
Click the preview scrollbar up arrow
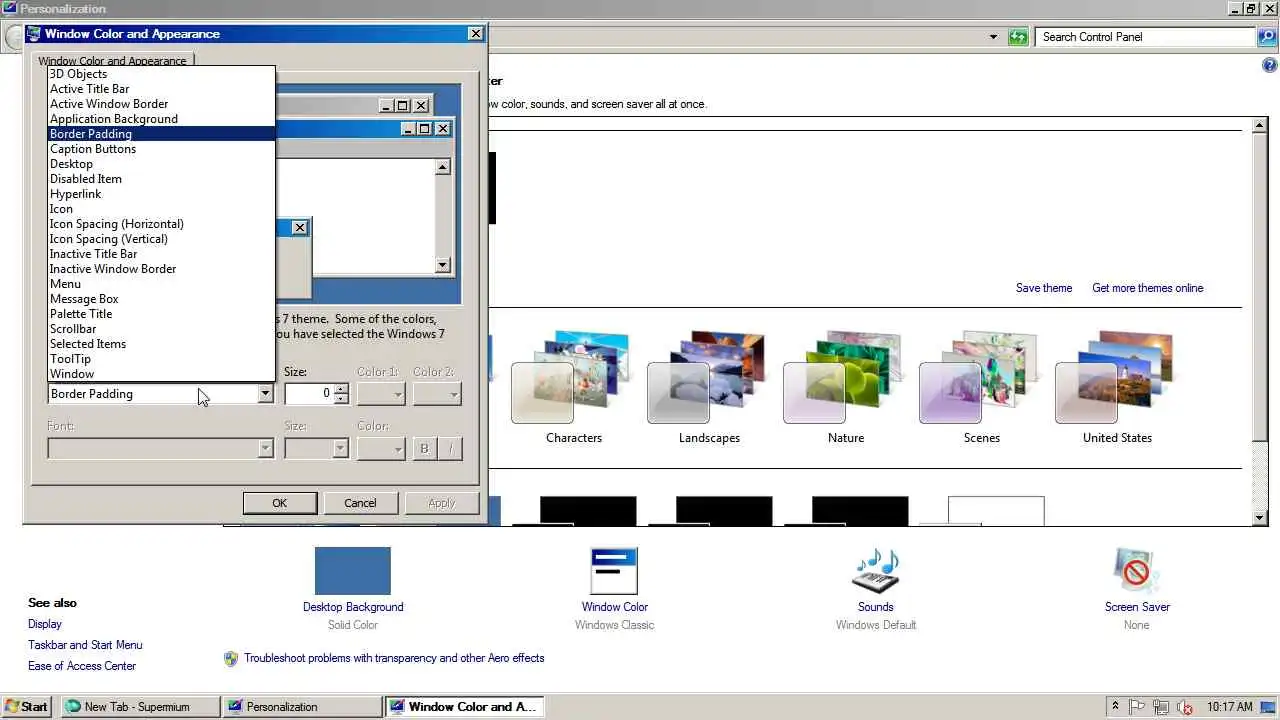click(x=443, y=167)
